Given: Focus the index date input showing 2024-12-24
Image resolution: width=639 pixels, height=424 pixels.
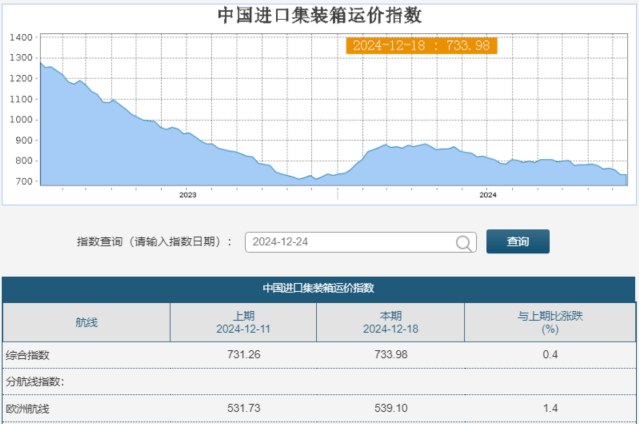Looking at the screenshot, I should pos(350,242).
